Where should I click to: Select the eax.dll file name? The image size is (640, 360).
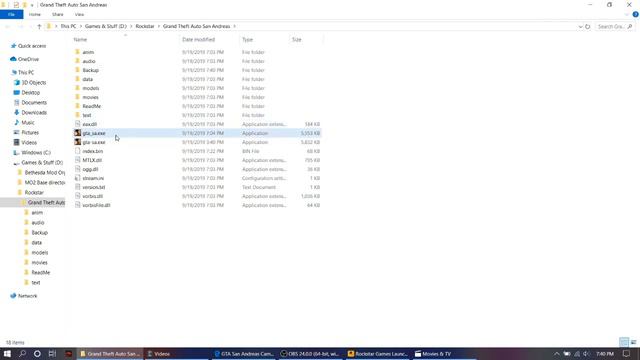89,124
